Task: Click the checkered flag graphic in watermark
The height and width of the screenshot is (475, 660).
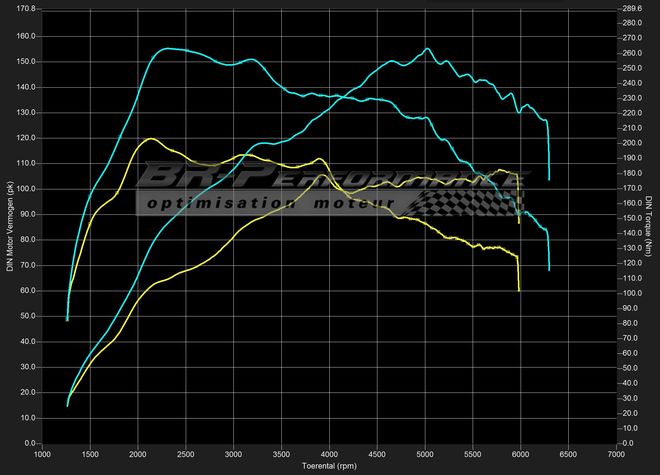Action: (470, 198)
